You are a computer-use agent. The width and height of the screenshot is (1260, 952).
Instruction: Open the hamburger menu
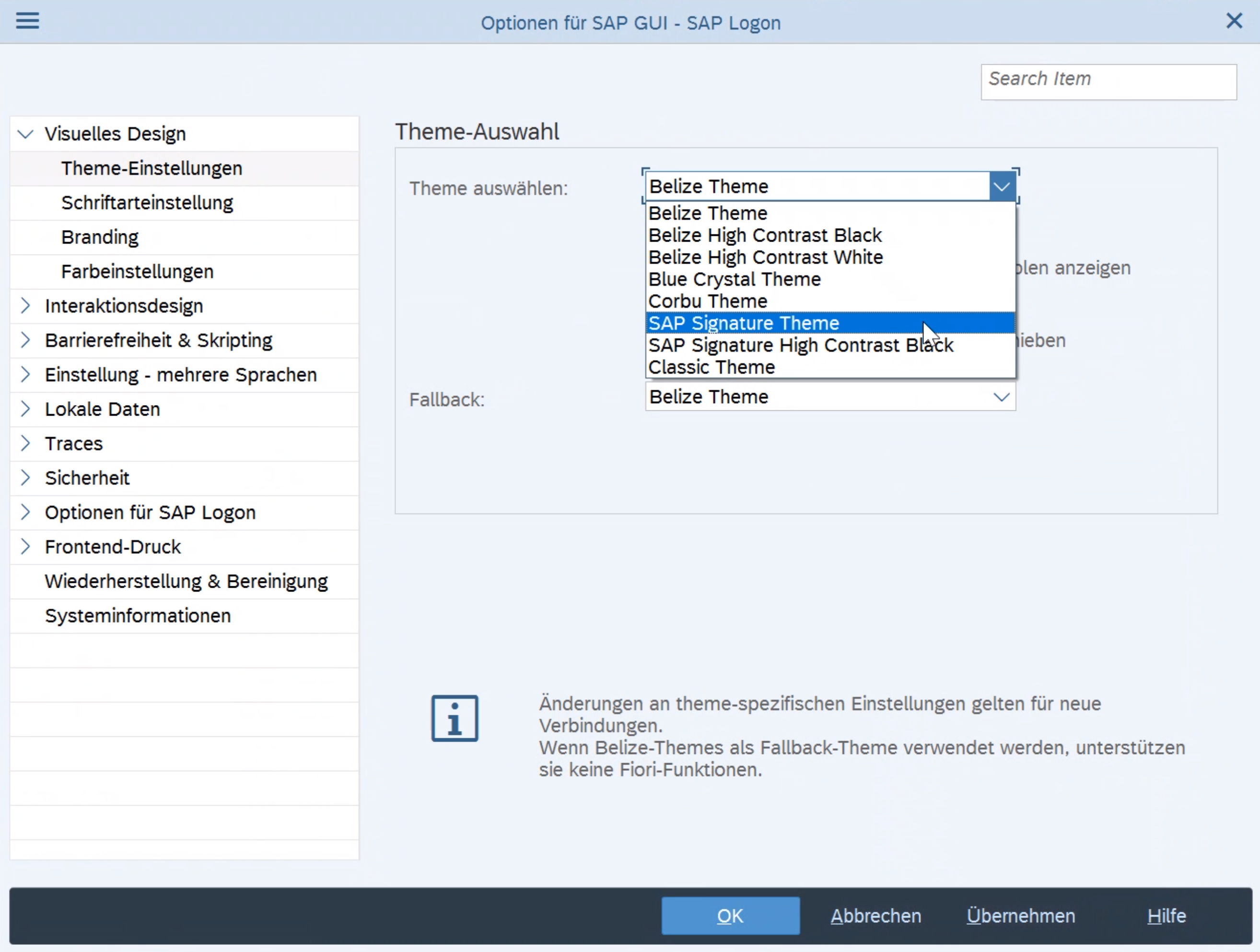point(27,21)
